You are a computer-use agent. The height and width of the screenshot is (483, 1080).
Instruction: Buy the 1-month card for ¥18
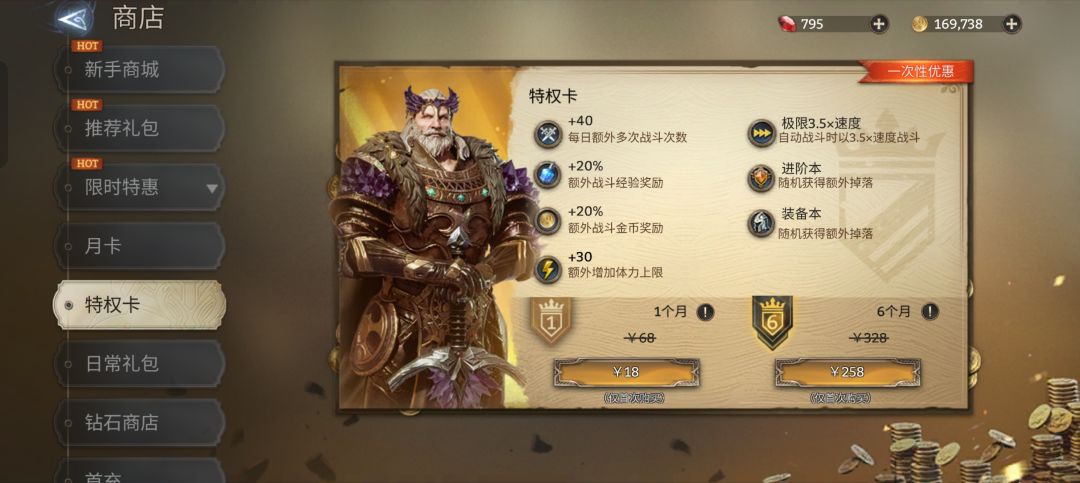tap(627, 373)
